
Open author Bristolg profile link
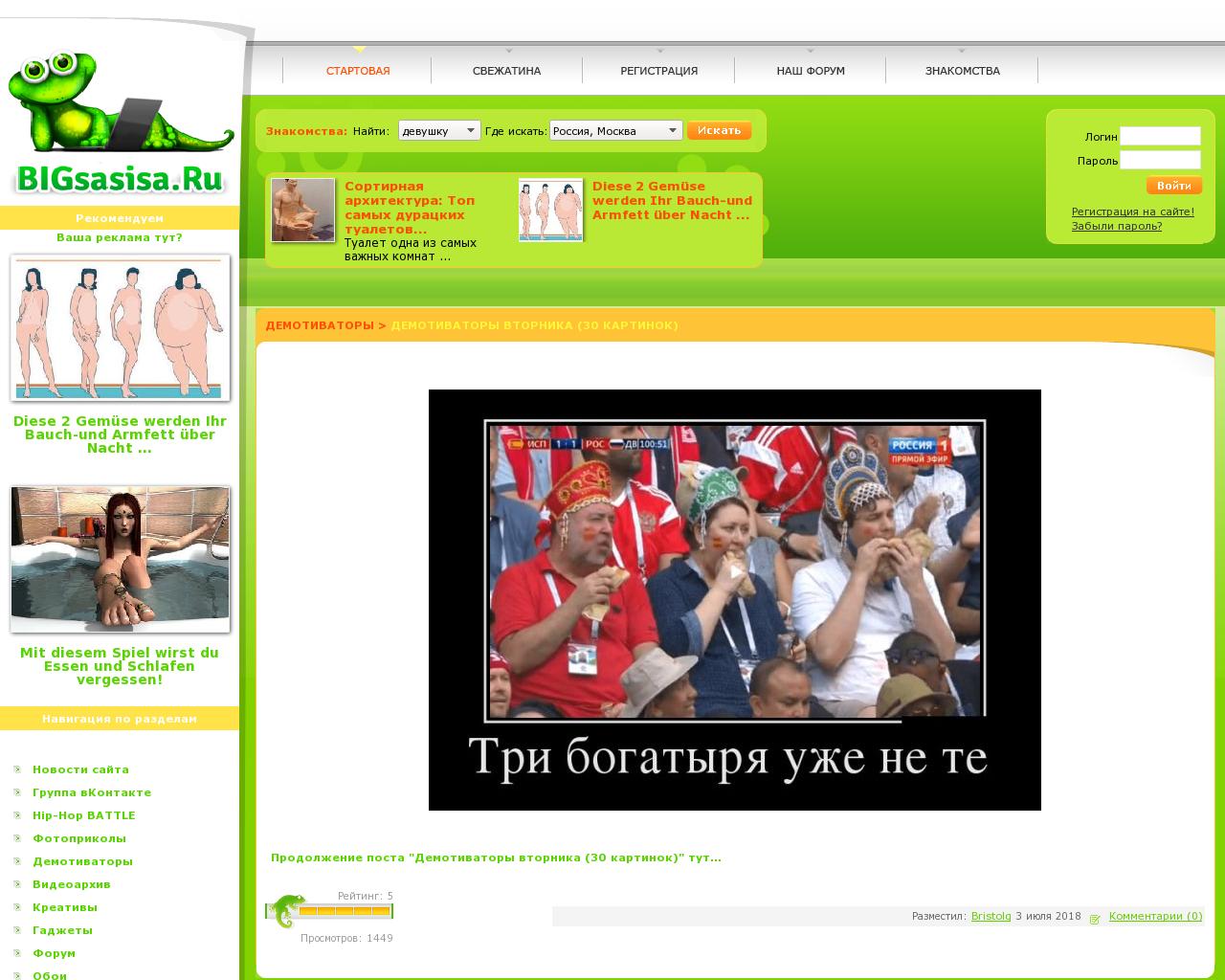(x=991, y=916)
